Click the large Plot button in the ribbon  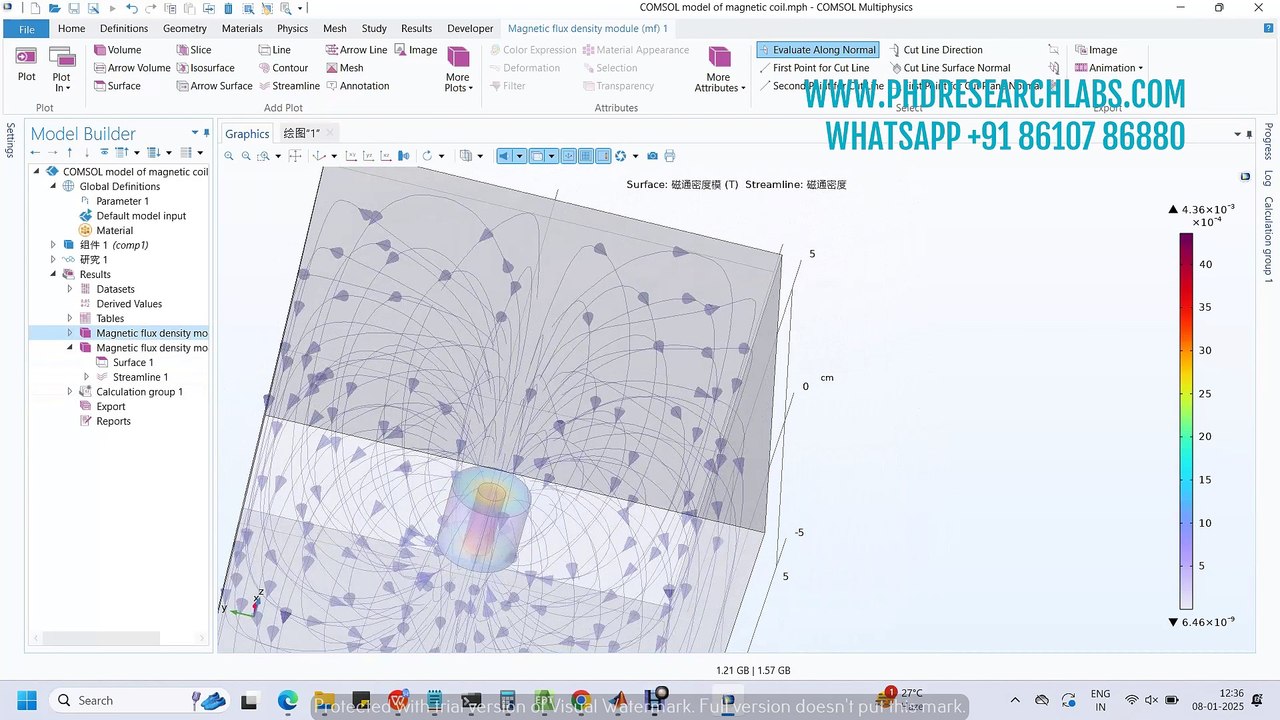26,66
